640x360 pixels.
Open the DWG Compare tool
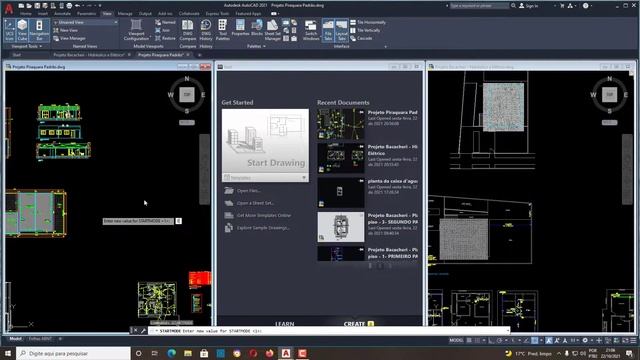[187, 30]
